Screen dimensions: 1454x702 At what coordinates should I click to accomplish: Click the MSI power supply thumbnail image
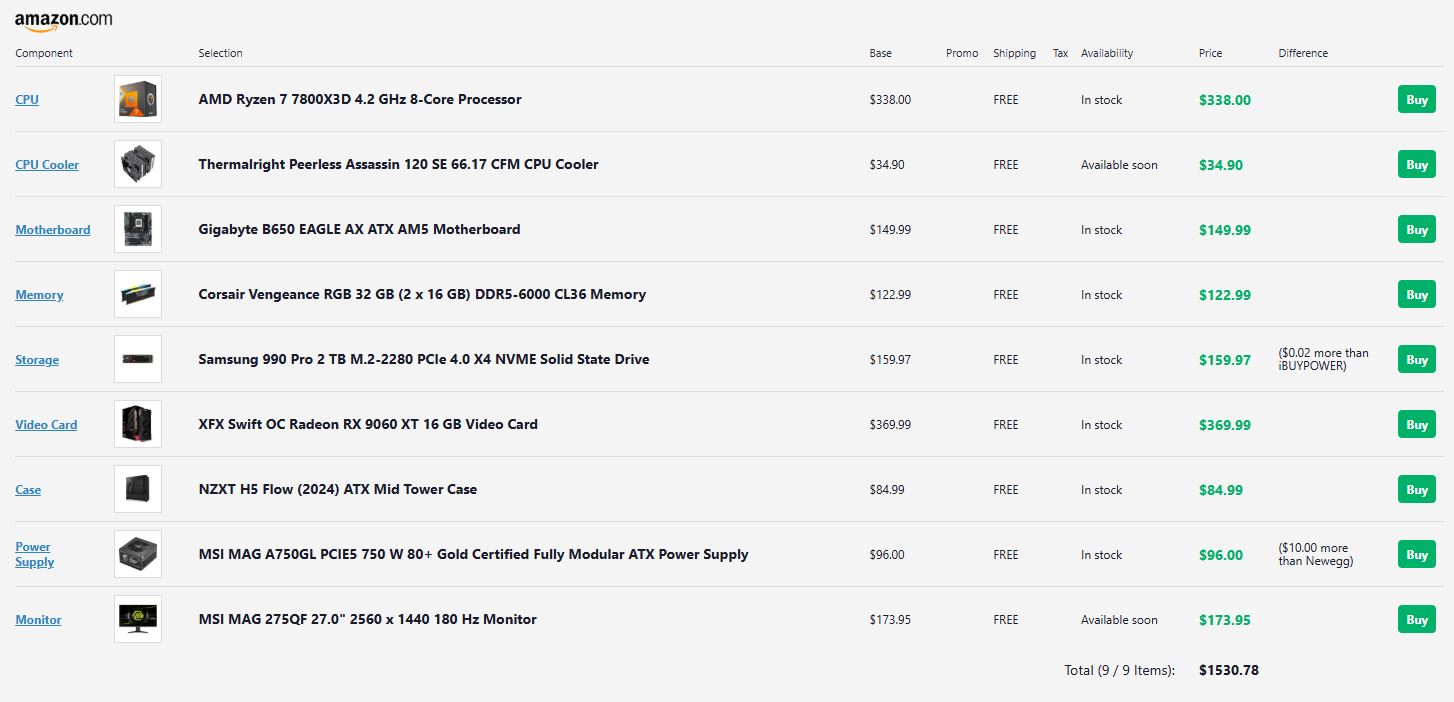pyautogui.click(x=138, y=555)
